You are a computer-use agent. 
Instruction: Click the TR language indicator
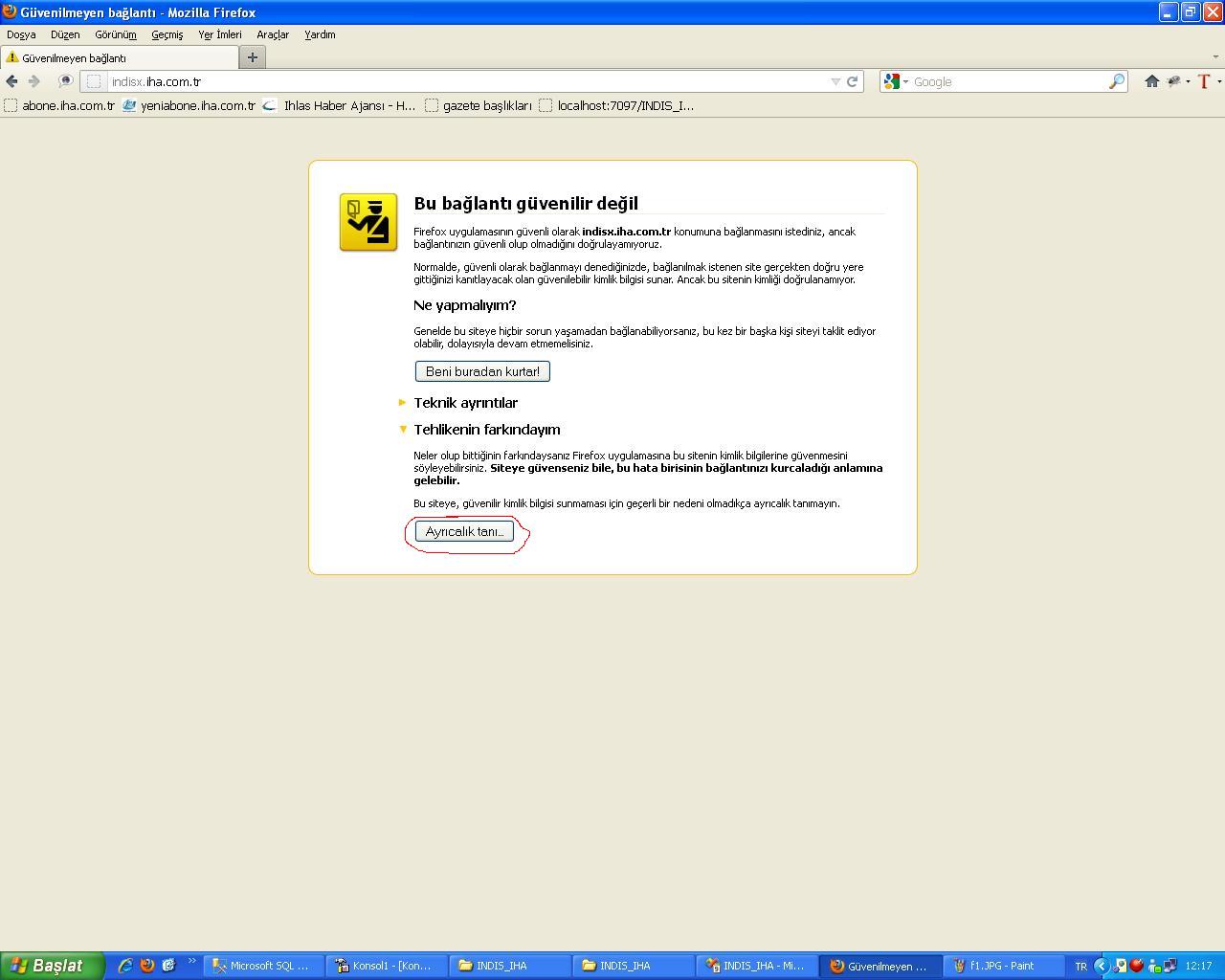(x=1080, y=967)
